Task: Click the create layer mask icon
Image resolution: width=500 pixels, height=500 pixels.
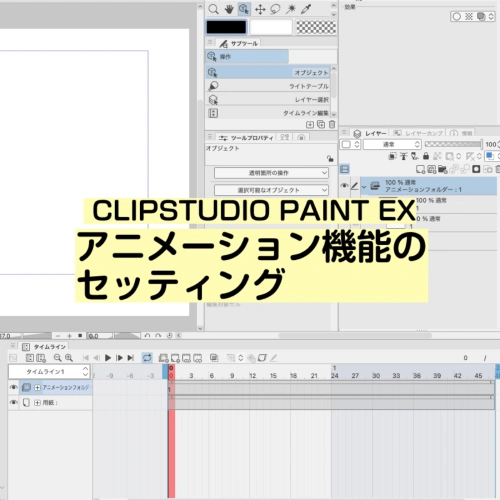Action: point(476,169)
